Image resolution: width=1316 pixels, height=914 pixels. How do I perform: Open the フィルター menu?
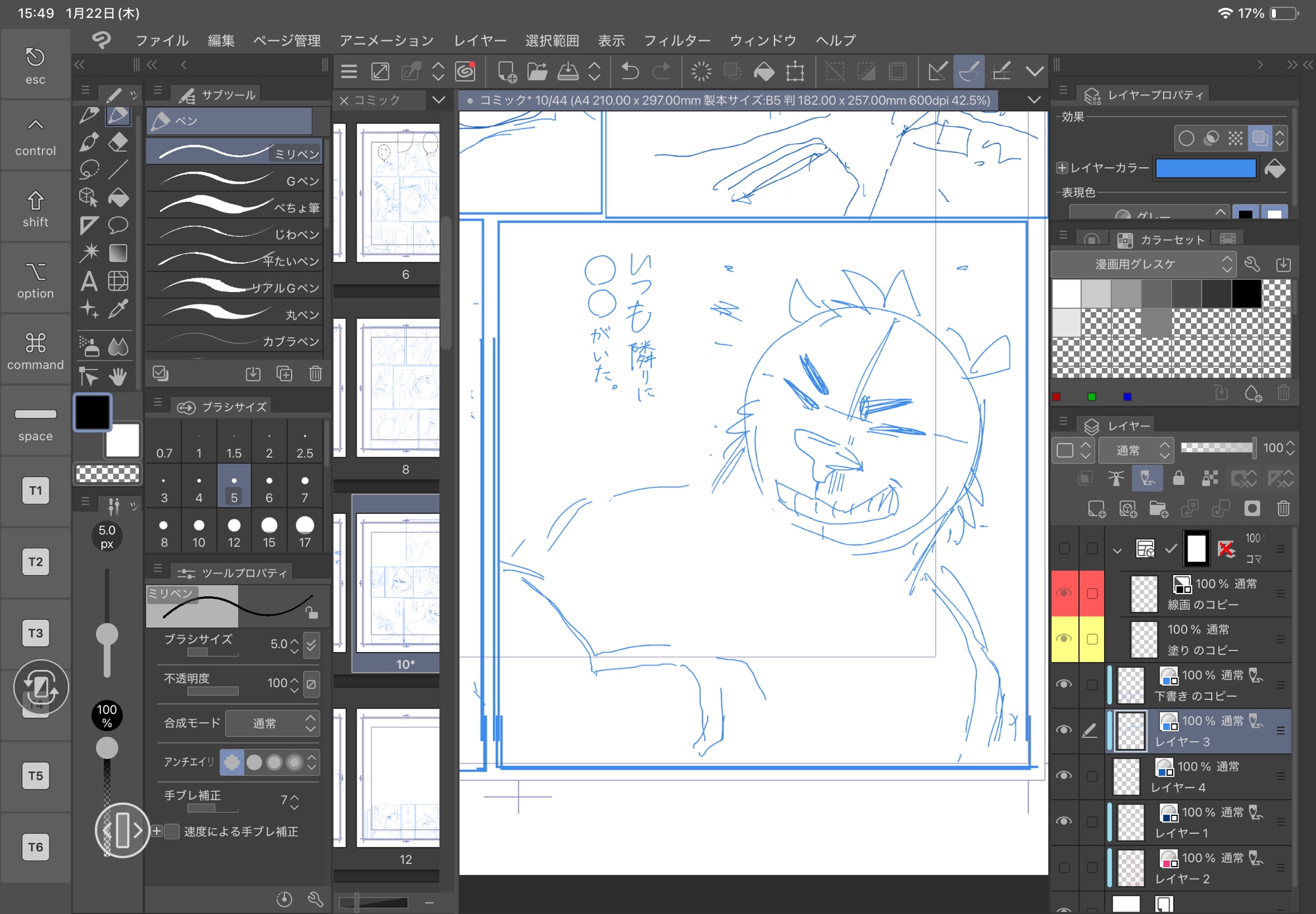click(x=676, y=41)
